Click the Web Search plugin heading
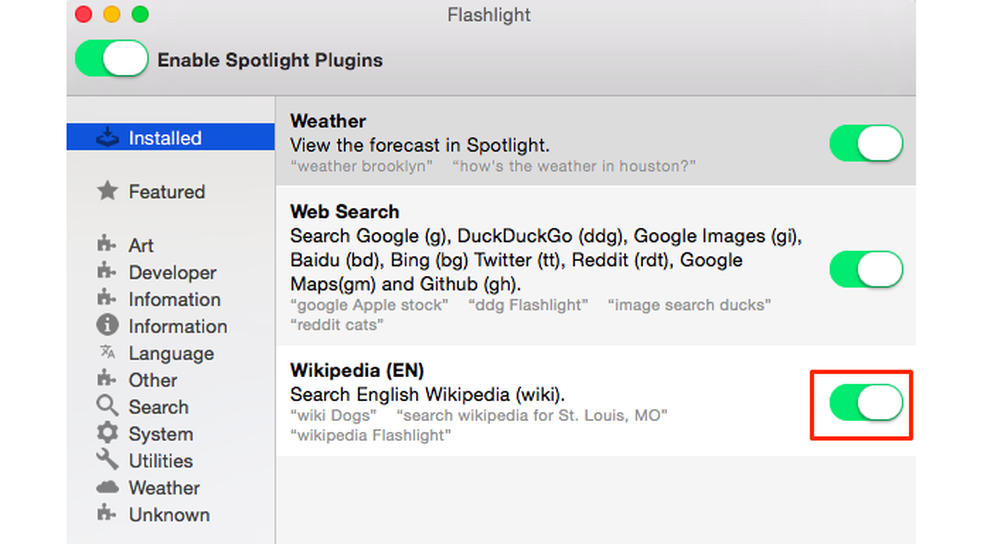 click(x=344, y=211)
